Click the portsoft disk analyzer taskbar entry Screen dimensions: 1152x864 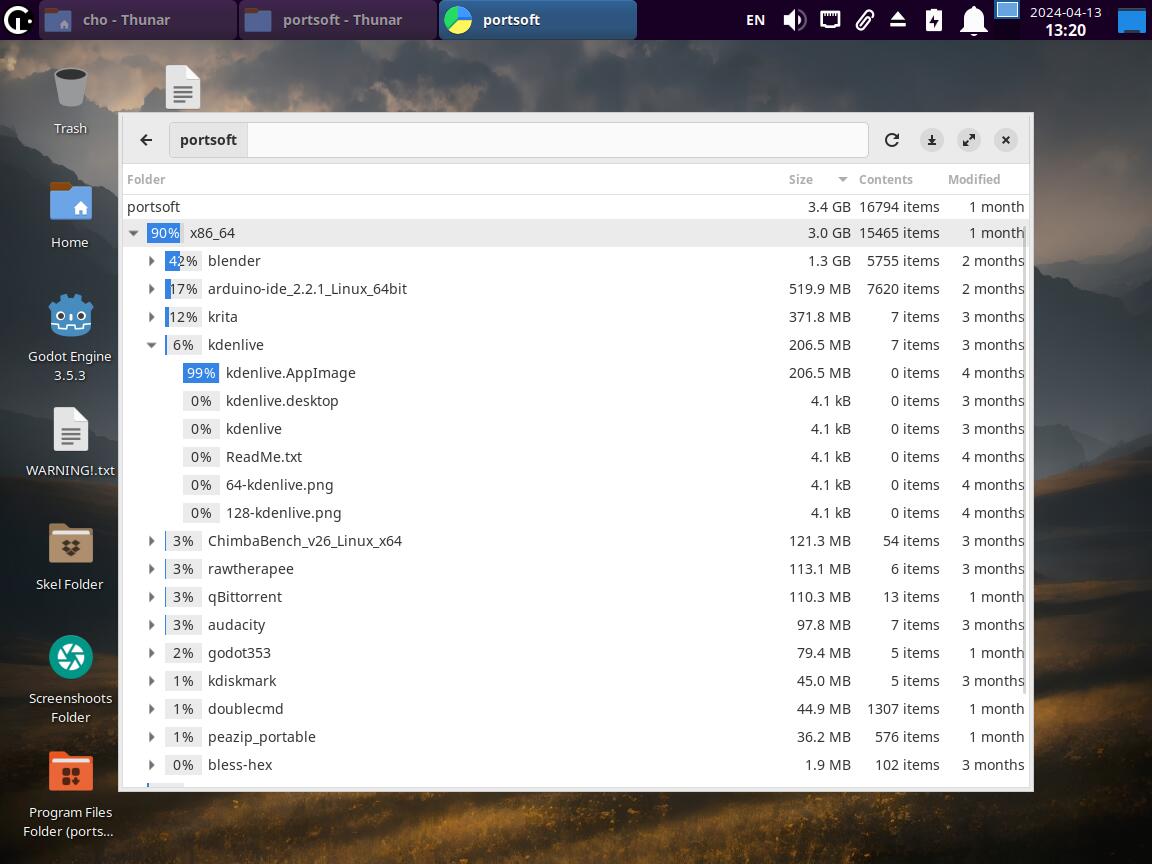click(x=538, y=20)
